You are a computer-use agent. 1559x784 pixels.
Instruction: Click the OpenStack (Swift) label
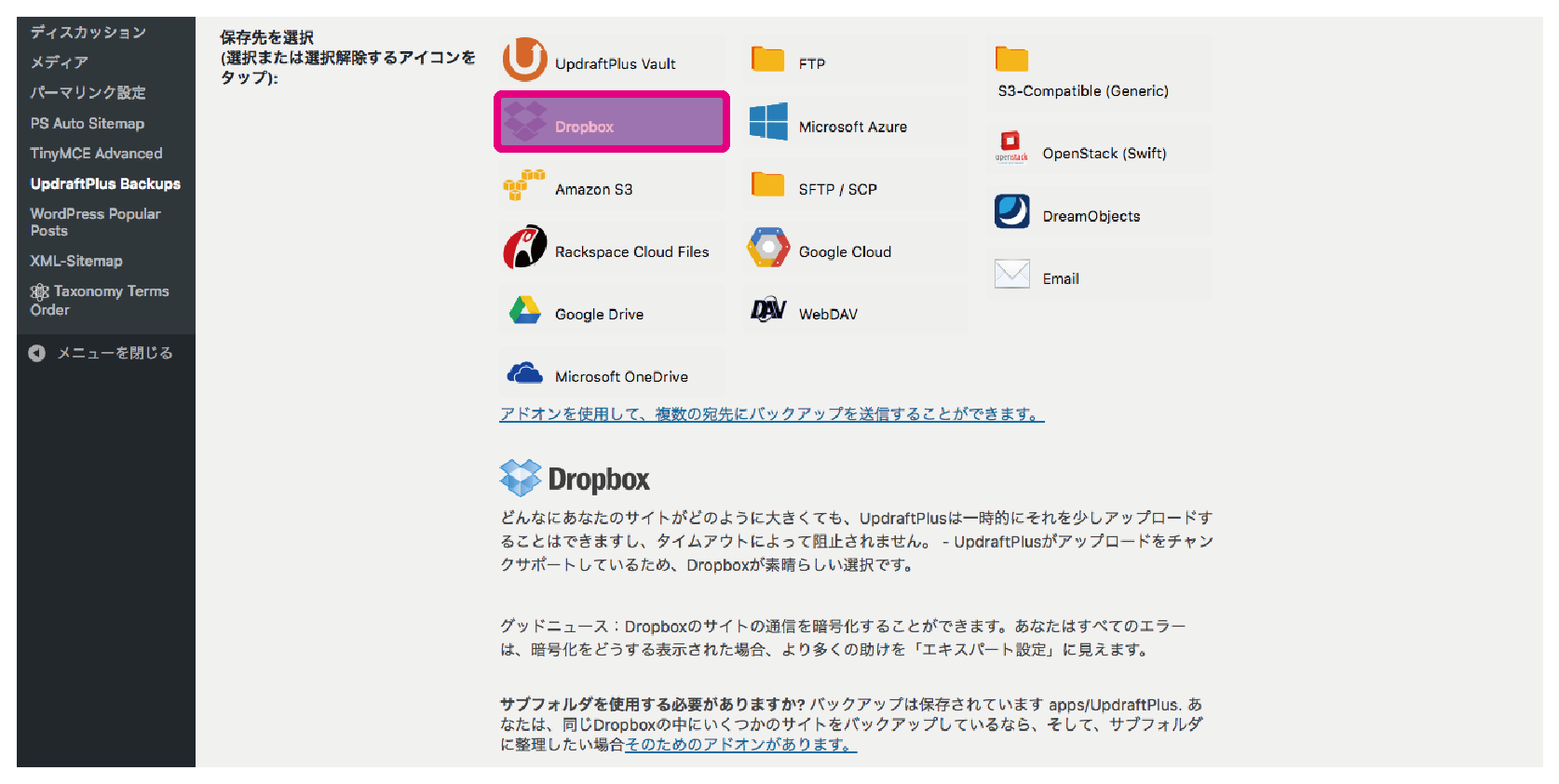(x=1105, y=153)
